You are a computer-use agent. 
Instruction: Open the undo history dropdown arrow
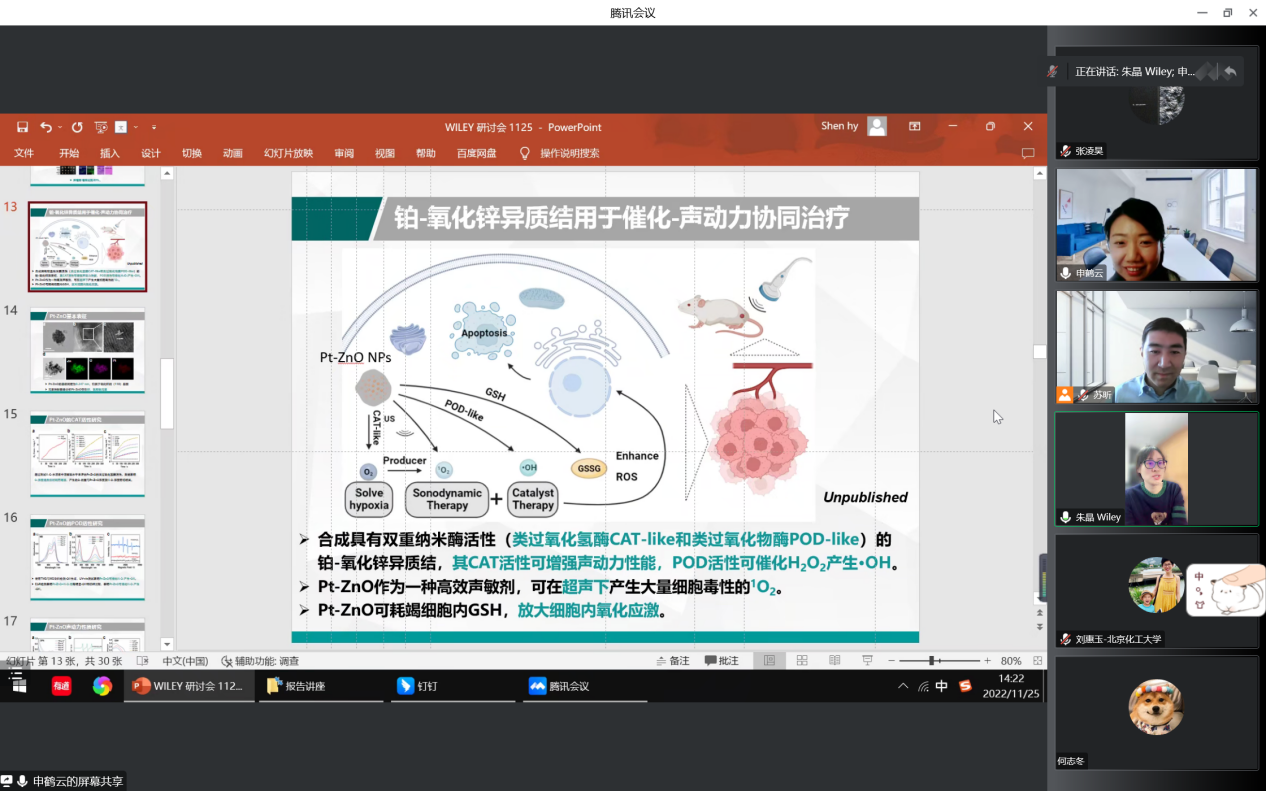[60, 127]
